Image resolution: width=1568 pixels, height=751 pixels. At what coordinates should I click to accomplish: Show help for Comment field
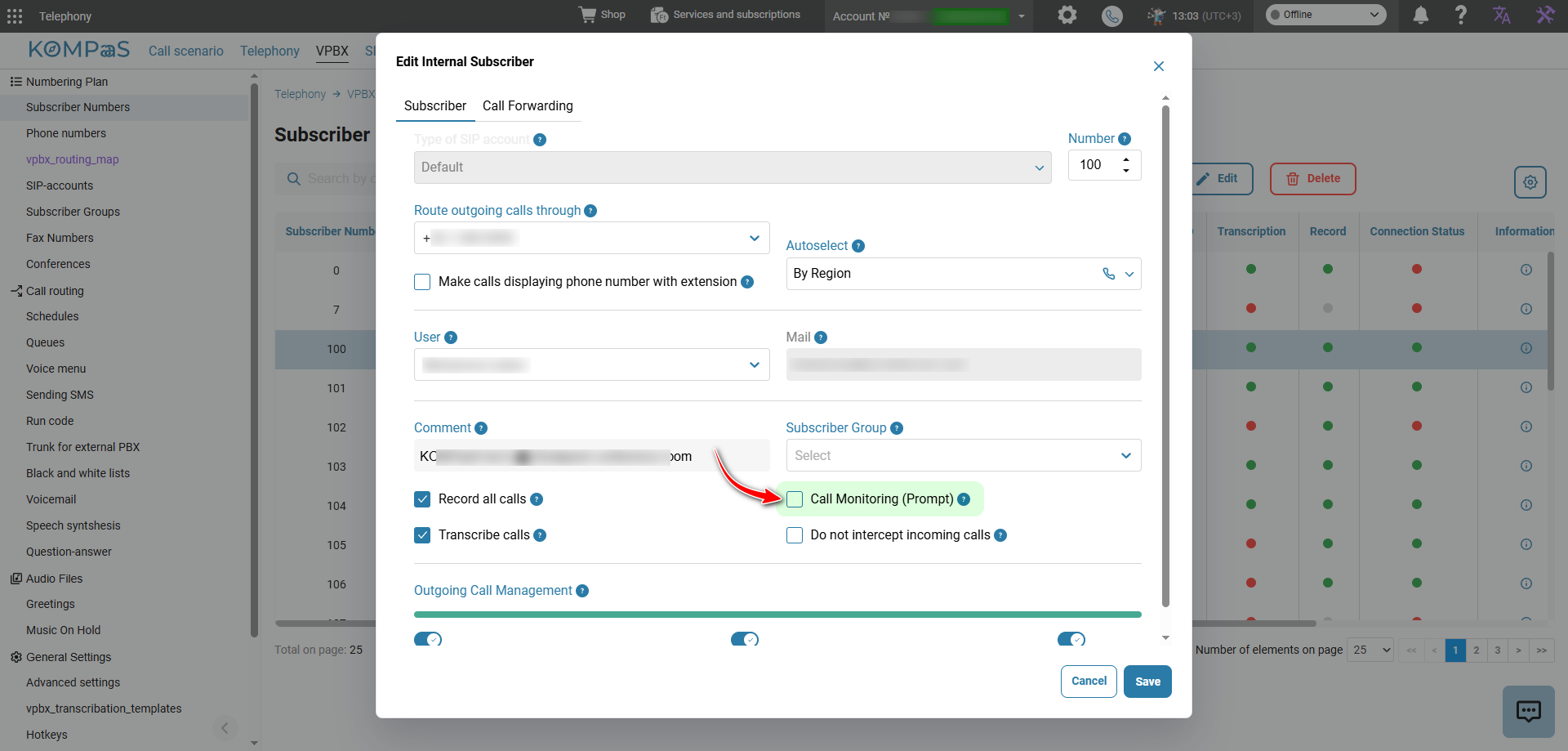tap(481, 428)
